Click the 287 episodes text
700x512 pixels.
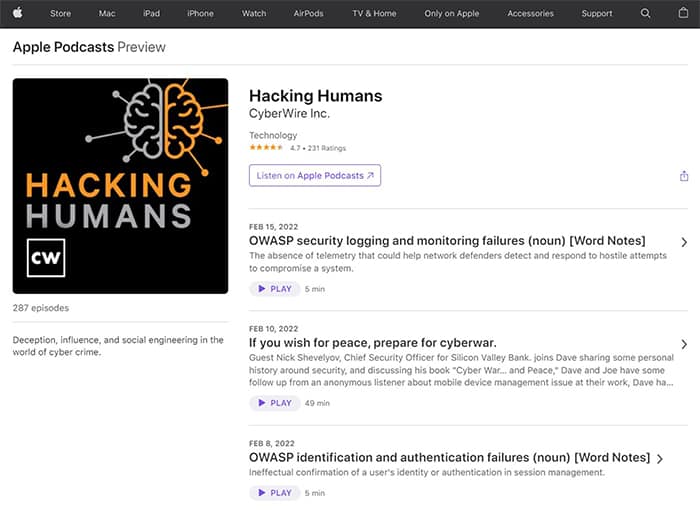[x=41, y=308]
